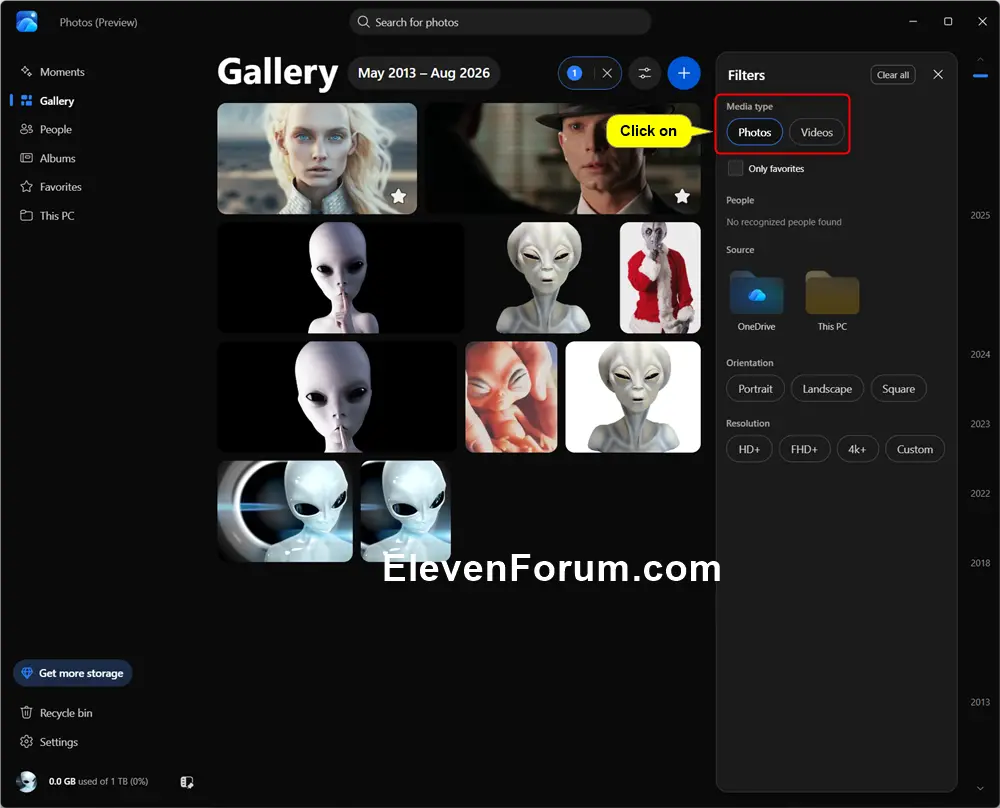Select the OneDrive source folder
This screenshot has width=1000, height=808.
click(756, 300)
